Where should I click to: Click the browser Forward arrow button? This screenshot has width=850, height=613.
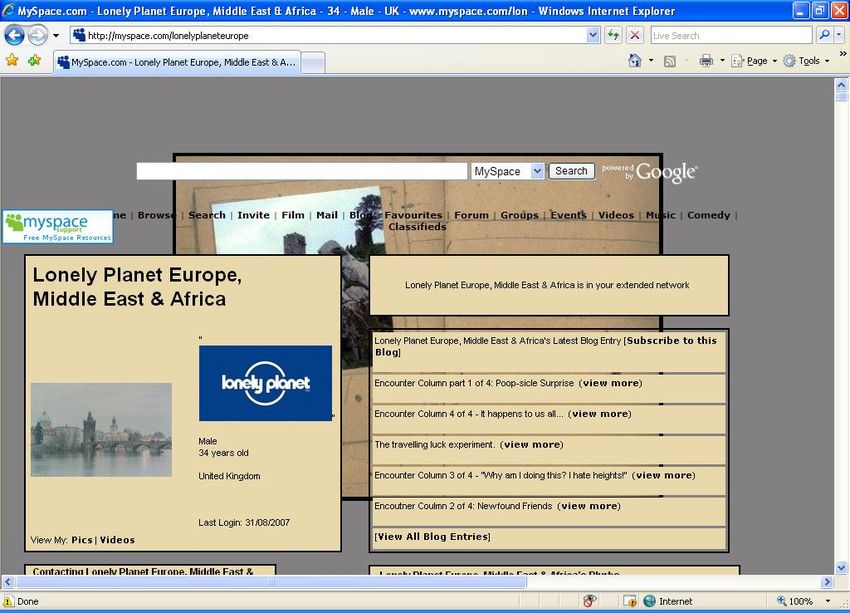(37, 36)
